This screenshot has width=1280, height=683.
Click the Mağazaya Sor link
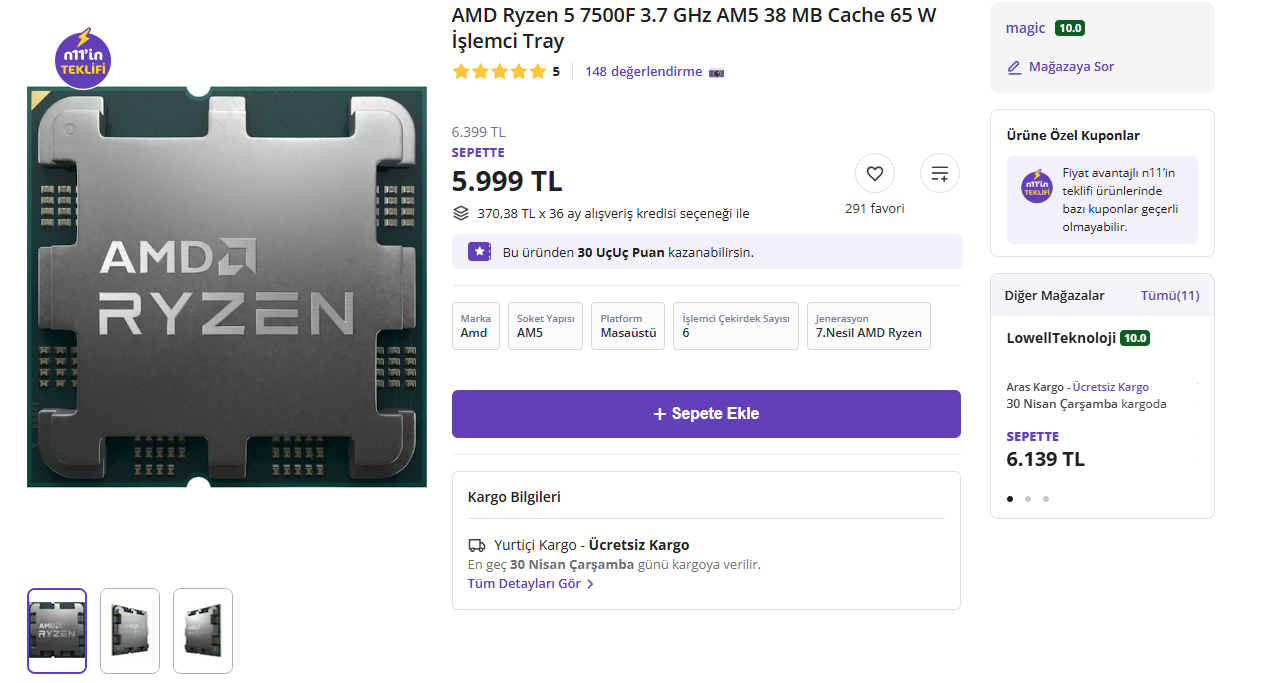point(1060,67)
